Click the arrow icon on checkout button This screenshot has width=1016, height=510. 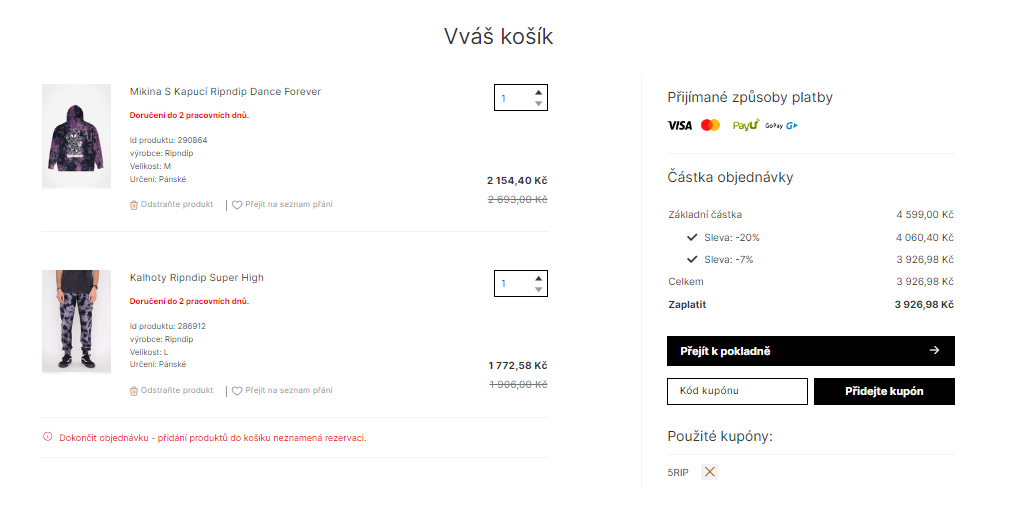tap(934, 350)
